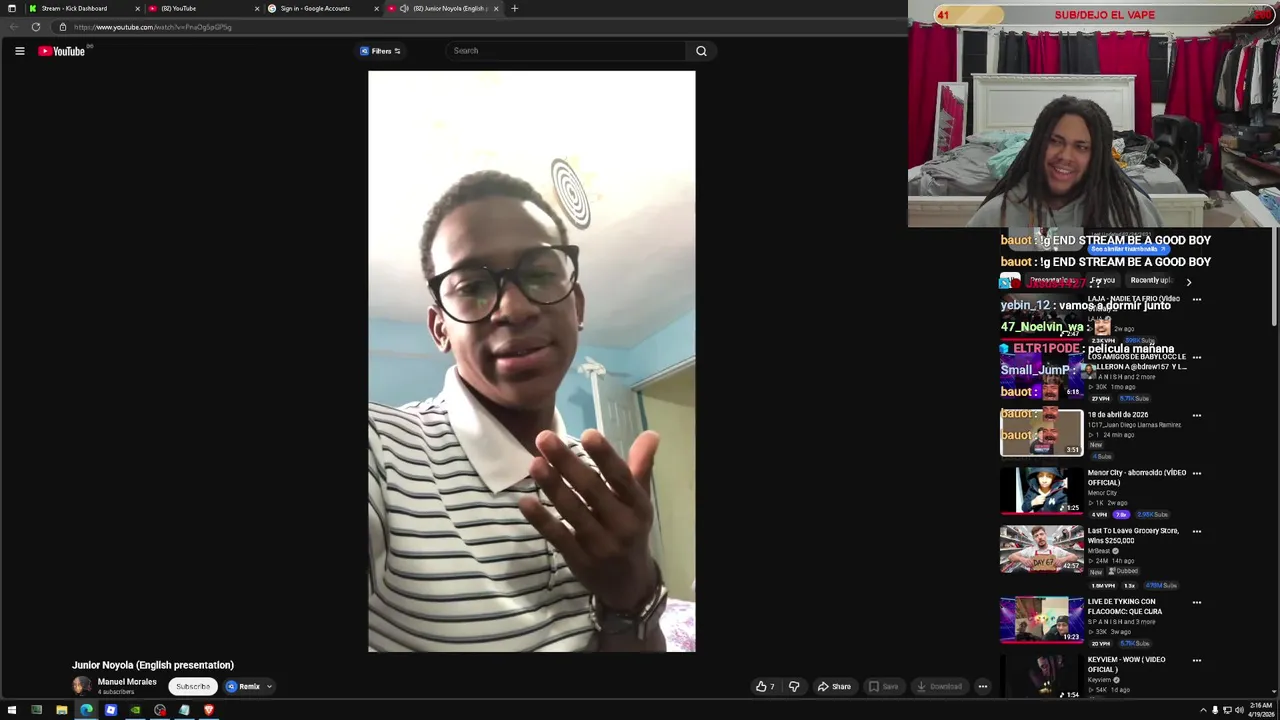Expand the Remix dropdown arrow
Image resolution: width=1280 pixels, height=720 pixels.
point(269,687)
